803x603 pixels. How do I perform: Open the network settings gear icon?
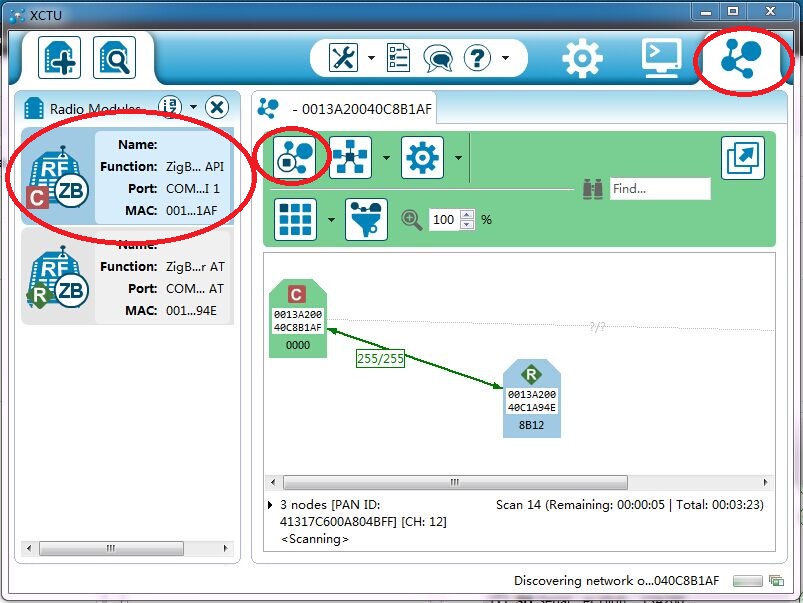[x=422, y=158]
